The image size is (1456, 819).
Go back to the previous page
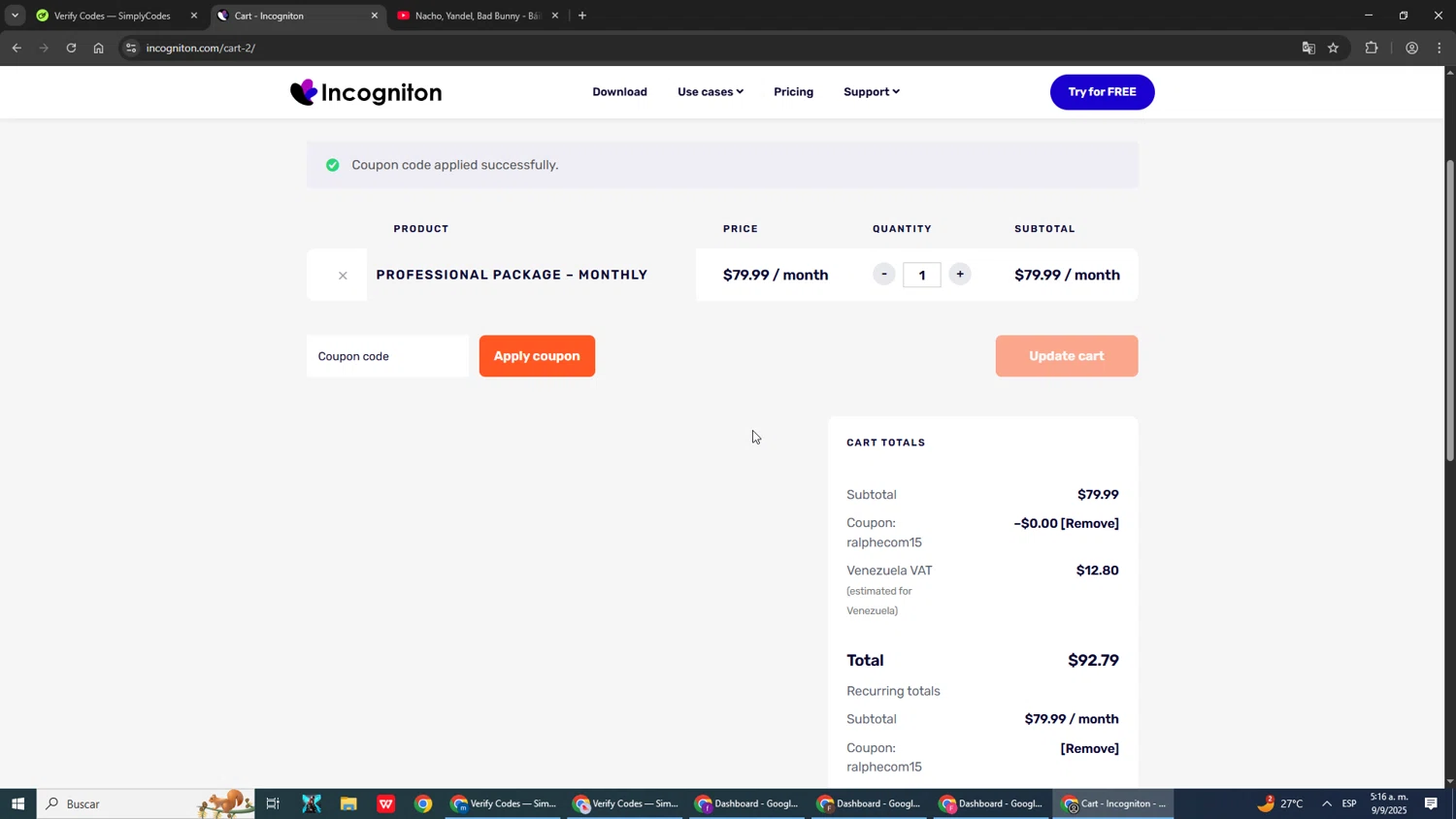click(x=17, y=48)
